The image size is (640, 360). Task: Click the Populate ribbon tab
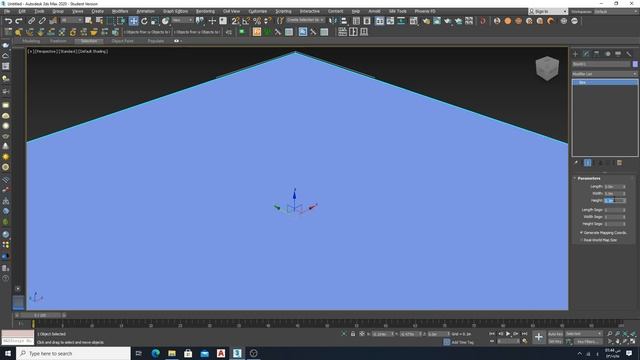156,41
